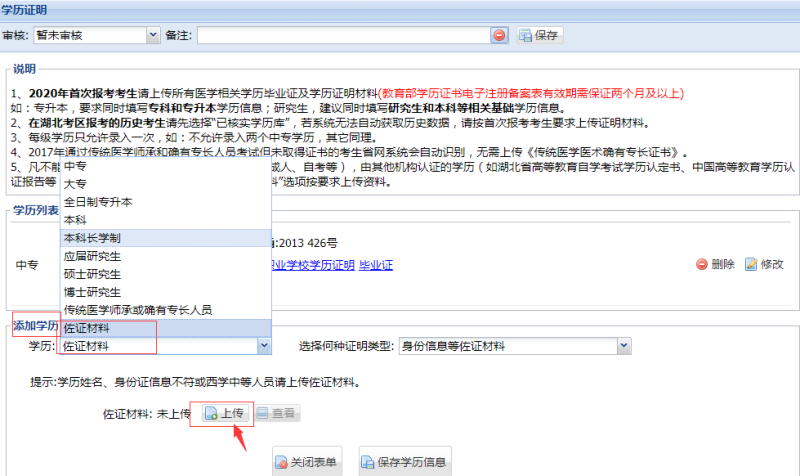The width and height of the screenshot is (800, 476).
Task: Click the 保存学历信息 save education button
Action: click(398, 463)
